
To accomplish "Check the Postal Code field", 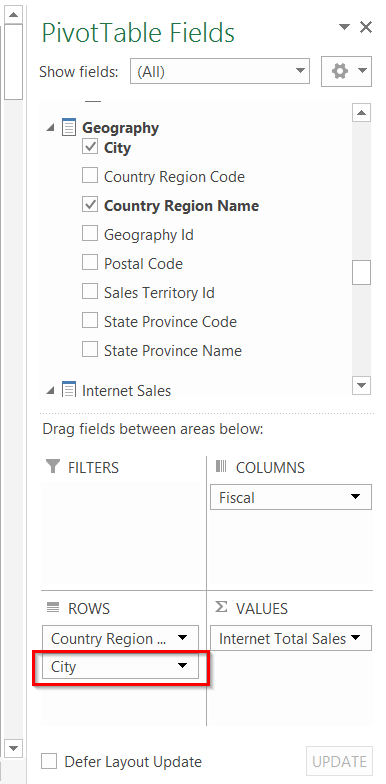I will (90, 263).
